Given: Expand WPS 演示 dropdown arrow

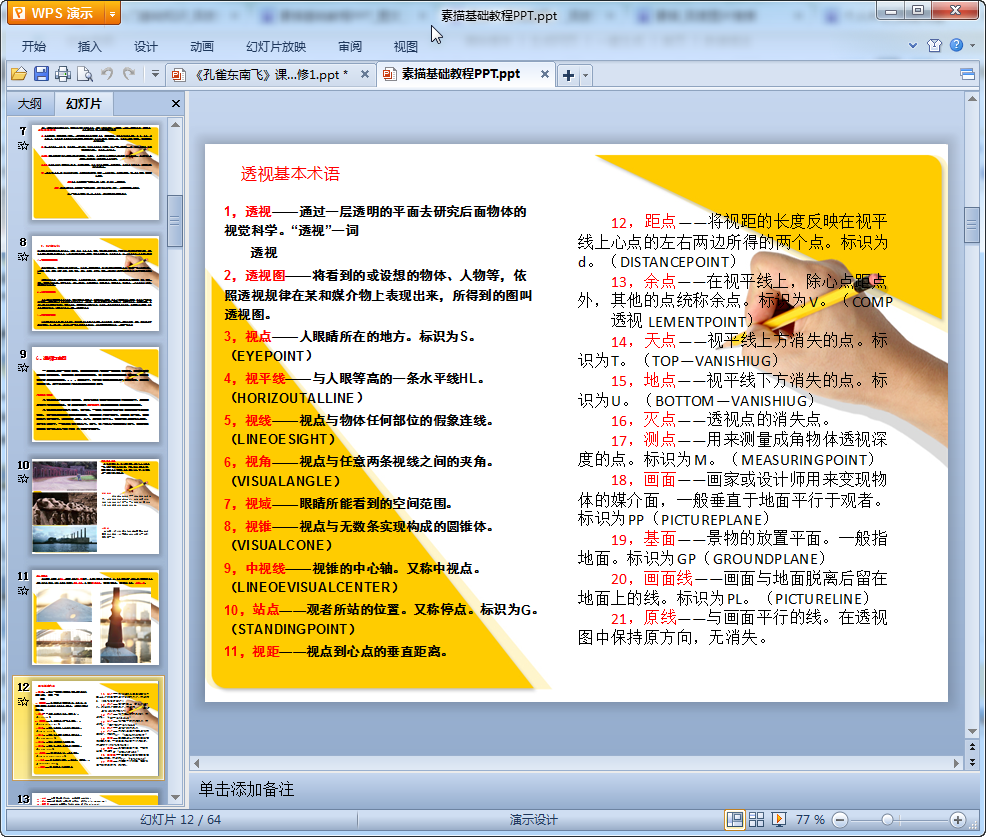Looking at the screenshot, I should 113,13.
